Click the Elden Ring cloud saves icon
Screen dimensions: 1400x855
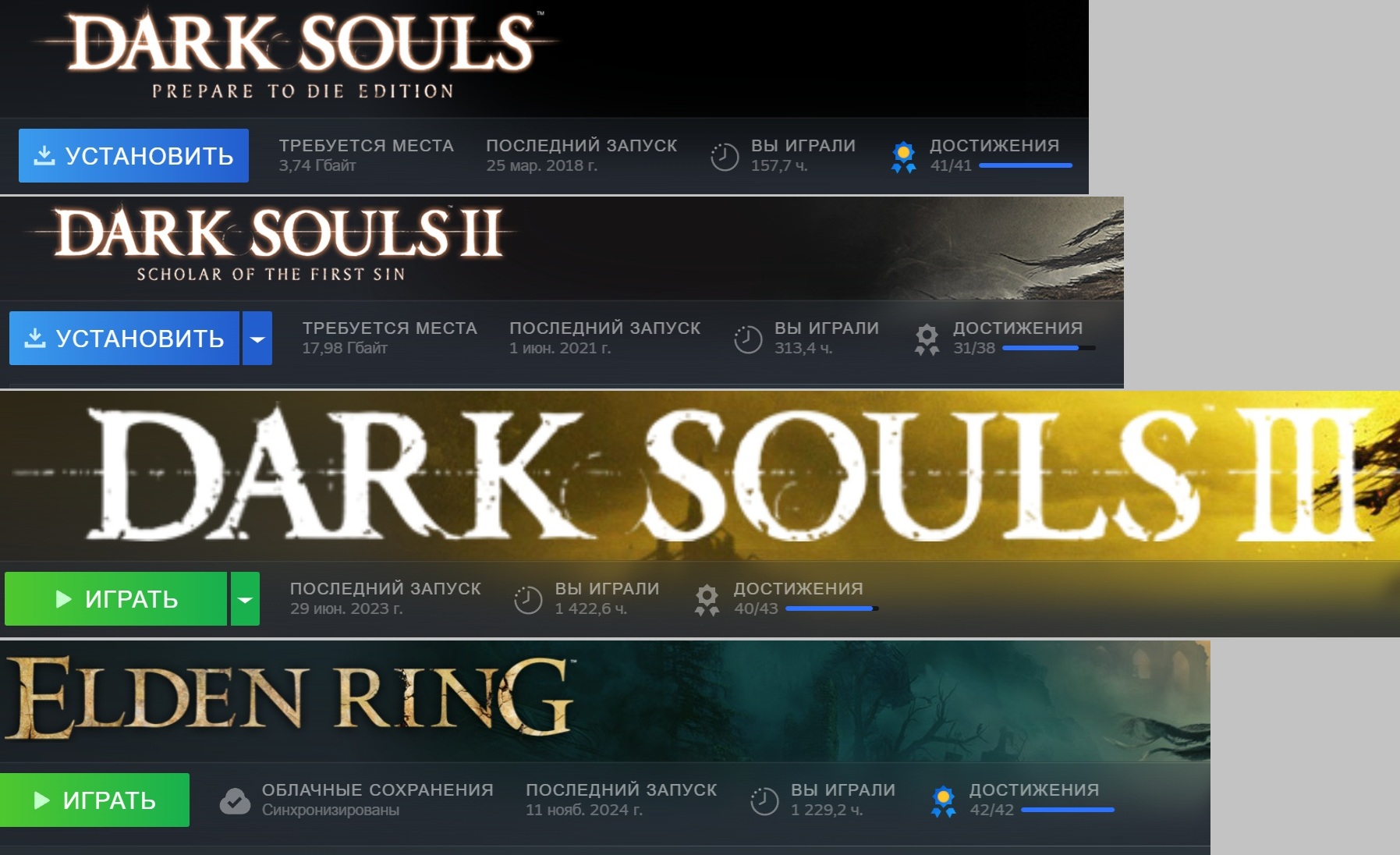click(x=235, y=800)
